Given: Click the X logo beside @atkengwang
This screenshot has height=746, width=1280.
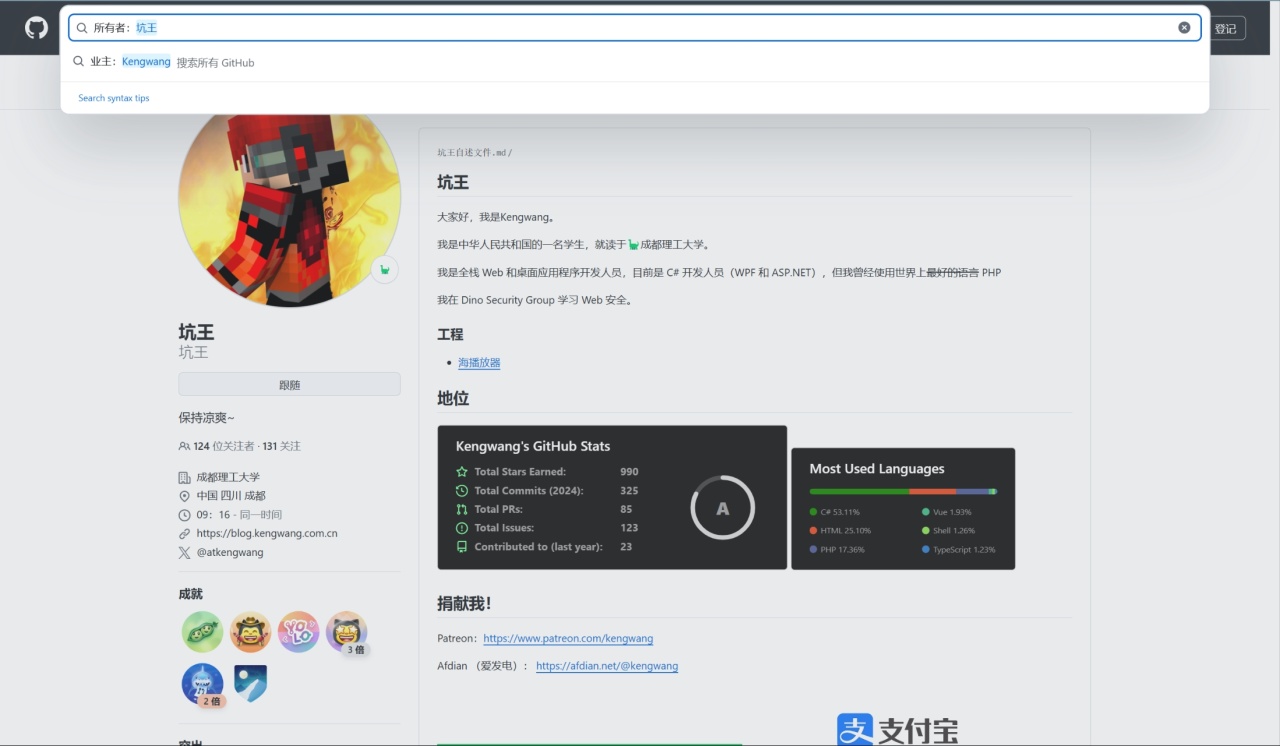Looking at the screenshot, I should coord(184,552).
